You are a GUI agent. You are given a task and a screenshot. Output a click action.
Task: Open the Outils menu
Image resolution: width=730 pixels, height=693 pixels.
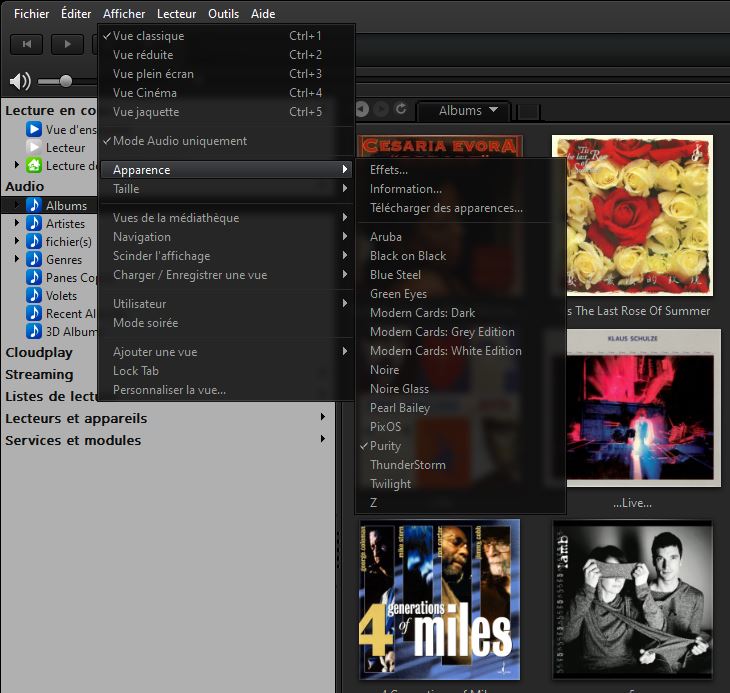point(223,14)
